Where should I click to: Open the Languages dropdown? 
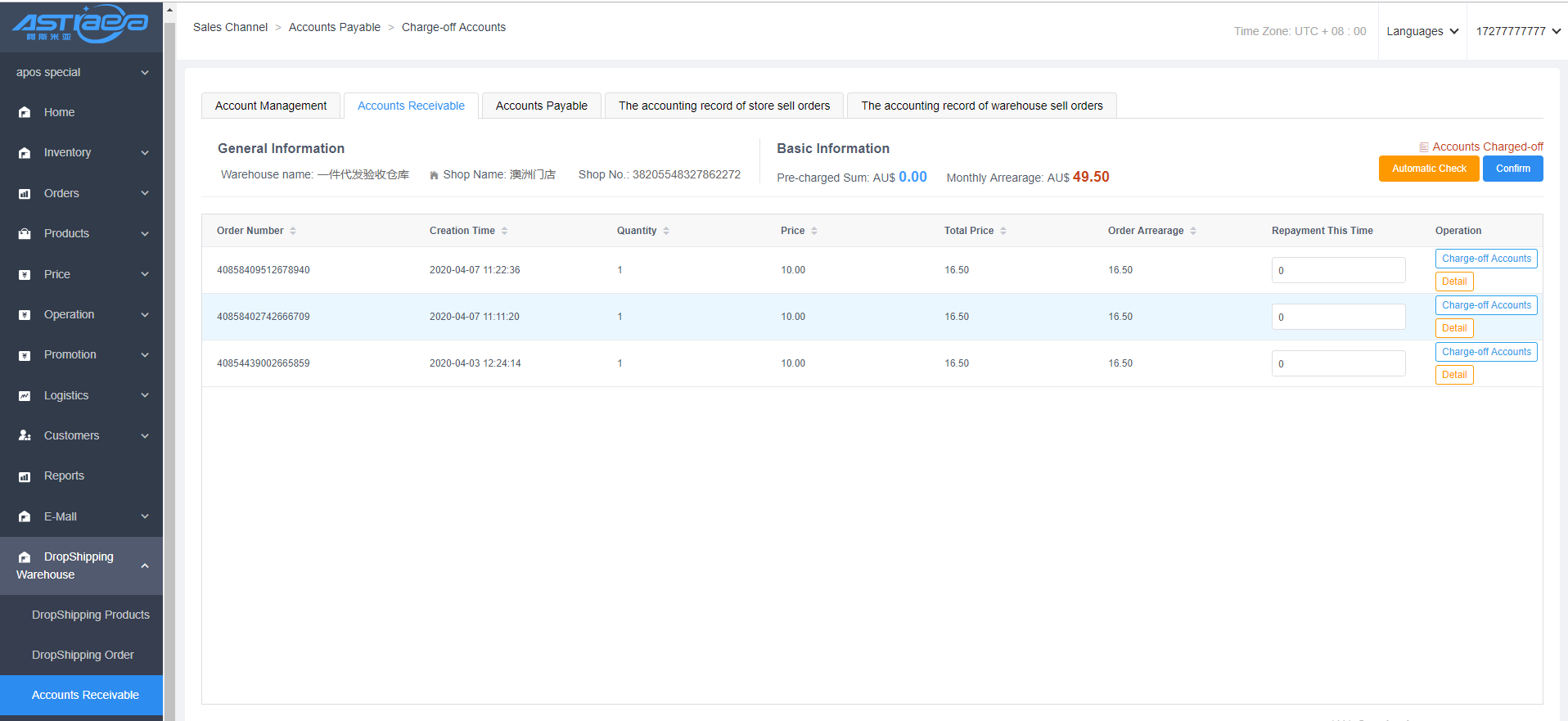(1422, 31)
